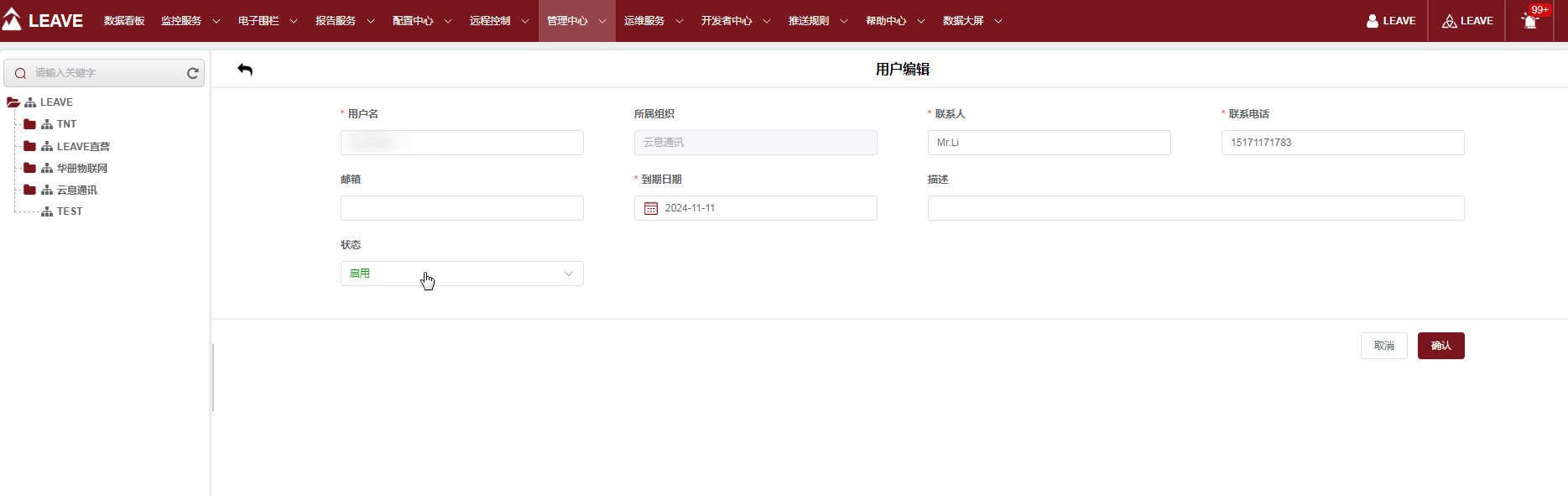Click the 联系电话 phone input field
The image size is (1568, 496).
point(1342,143)
